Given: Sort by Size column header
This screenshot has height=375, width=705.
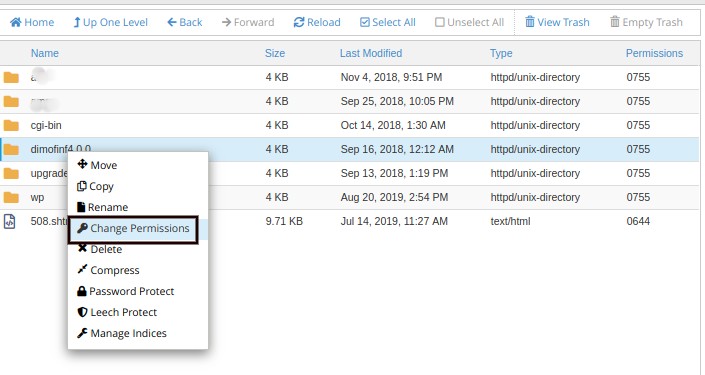Looking at the screenshot, I should 275,53.
